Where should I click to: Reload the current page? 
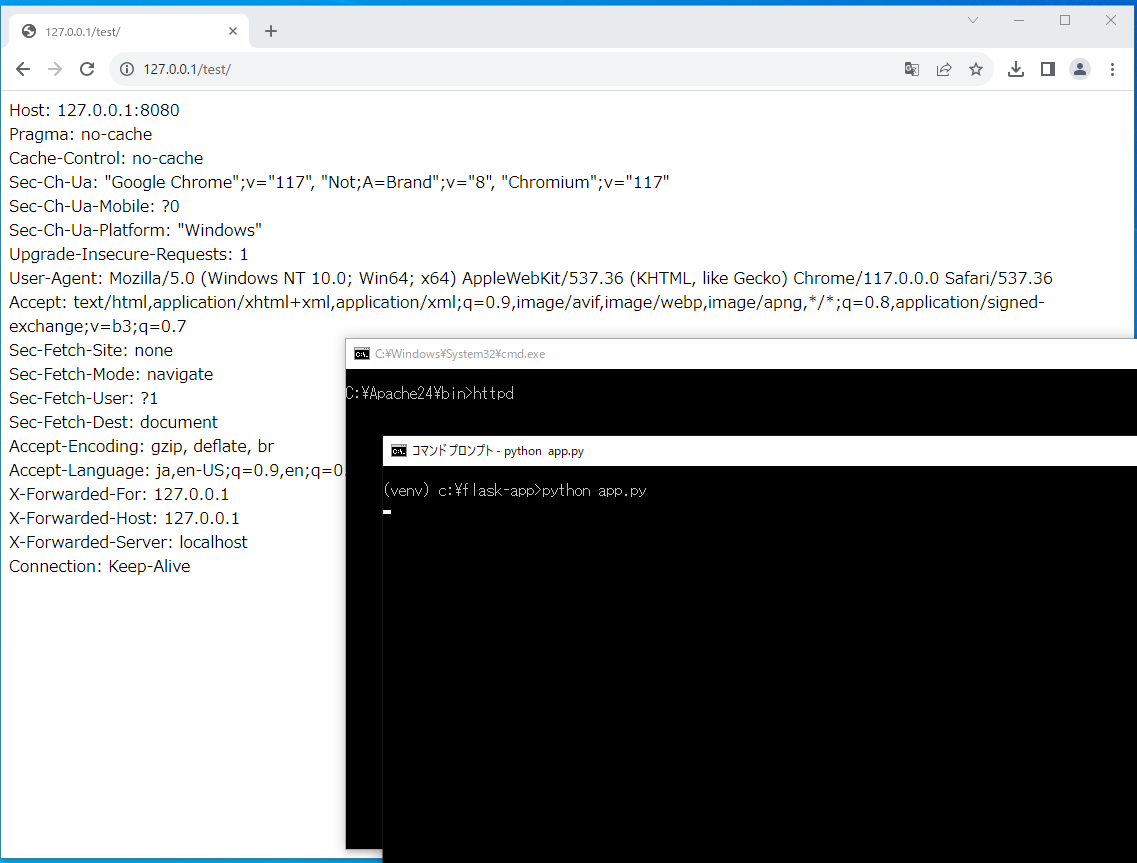point(87,69)
